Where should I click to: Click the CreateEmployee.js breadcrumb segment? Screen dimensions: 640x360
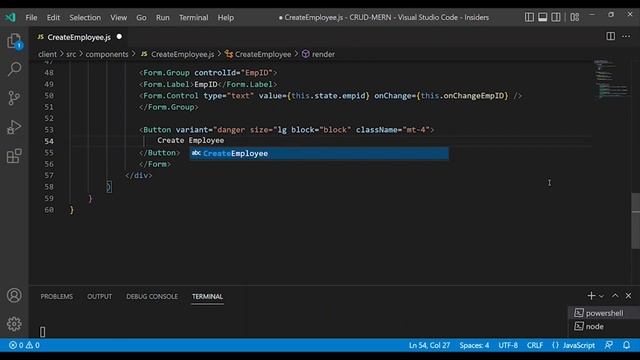coord(178,54)
